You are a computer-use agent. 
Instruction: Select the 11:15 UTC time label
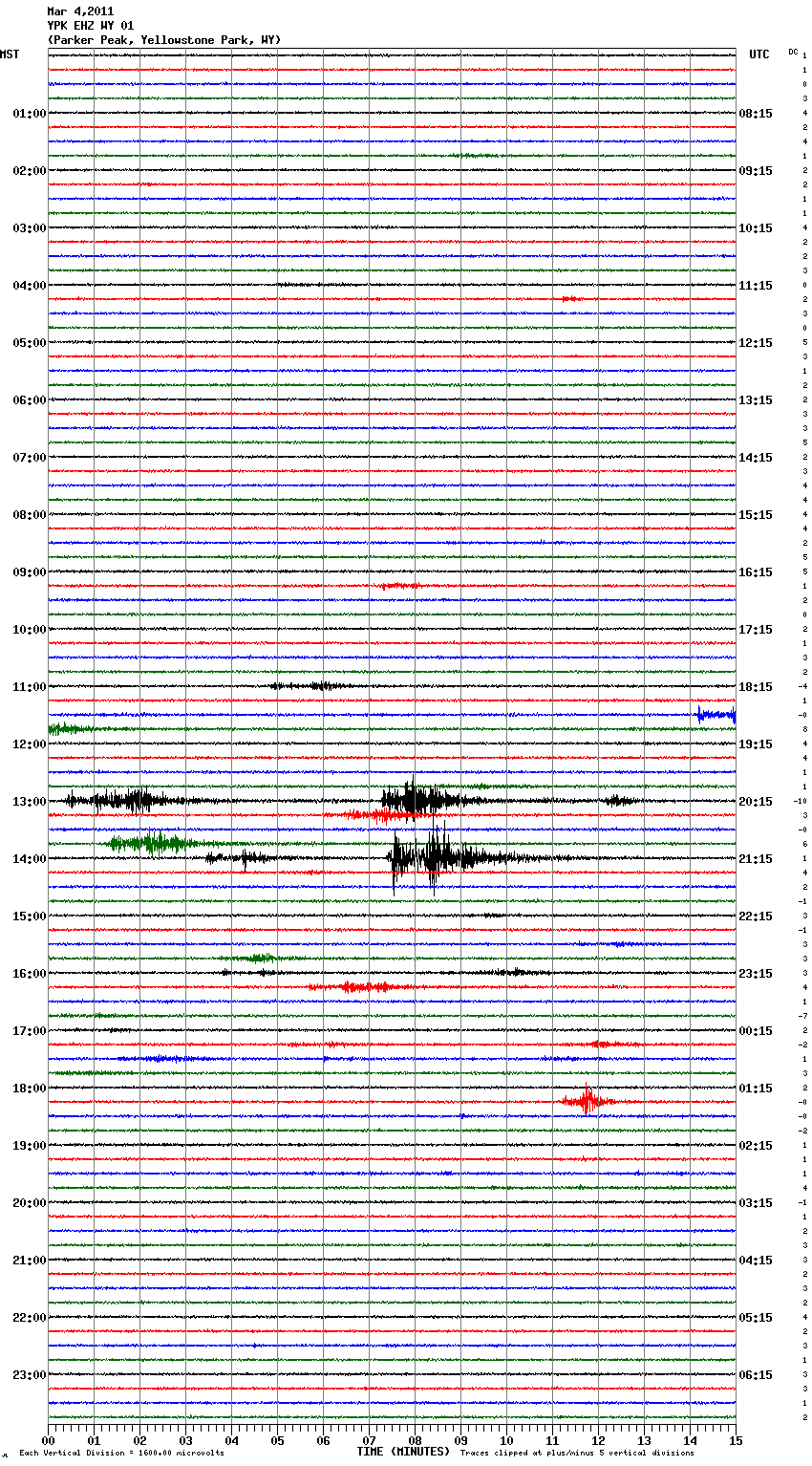pyautogui.click(x=756, y=286)
